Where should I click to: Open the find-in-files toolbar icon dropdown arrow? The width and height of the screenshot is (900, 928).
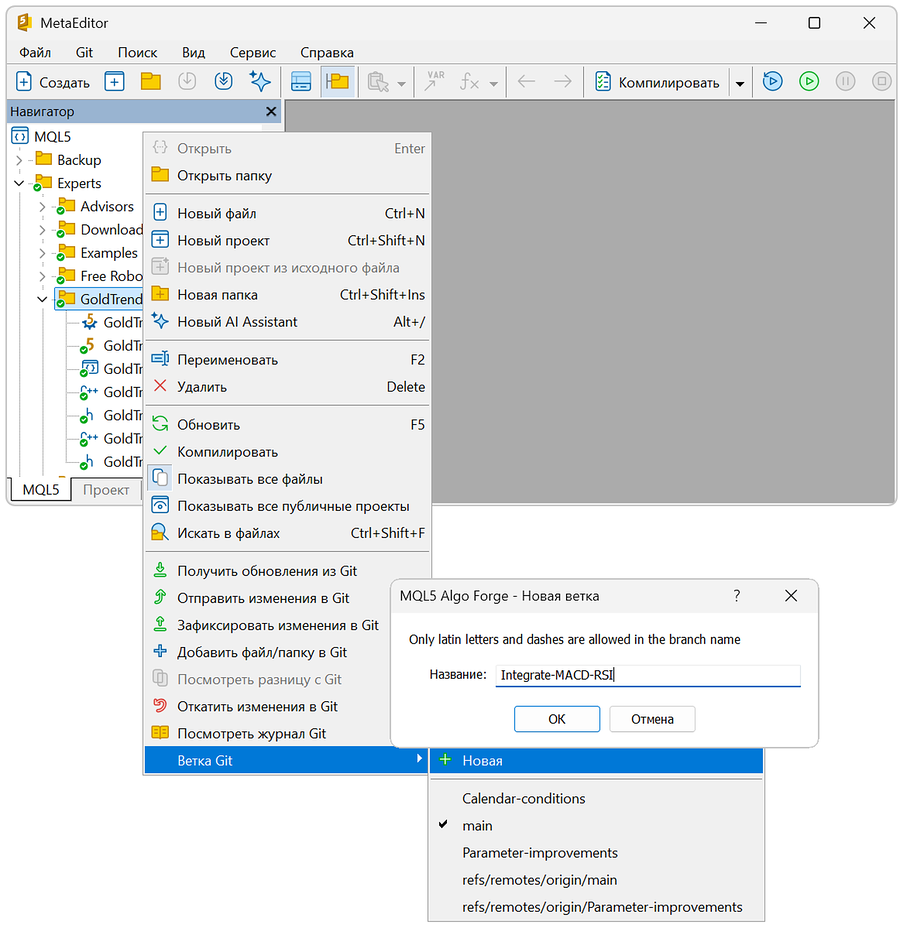point(401,83)
